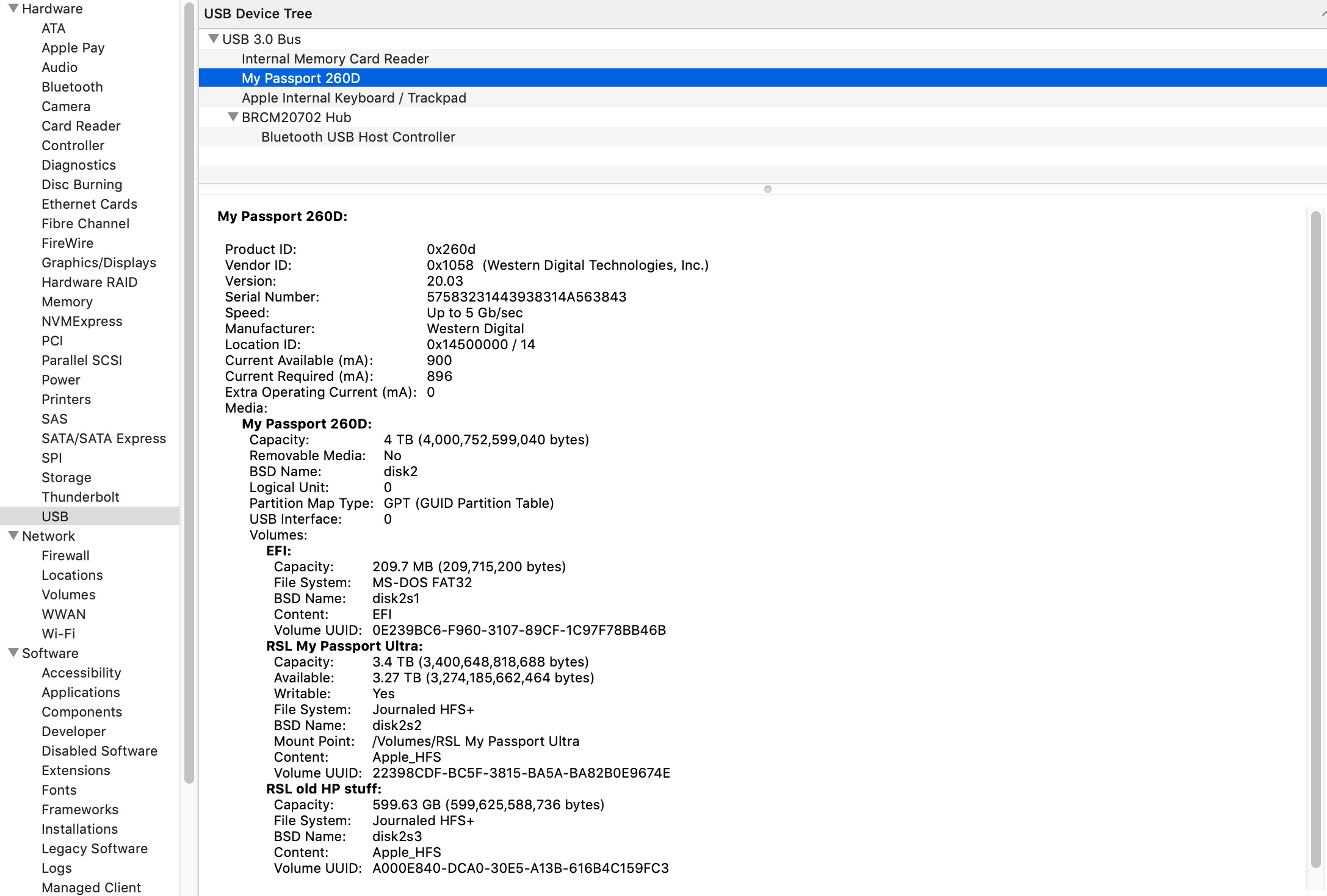Show Disabled Software list

(99, 751)
